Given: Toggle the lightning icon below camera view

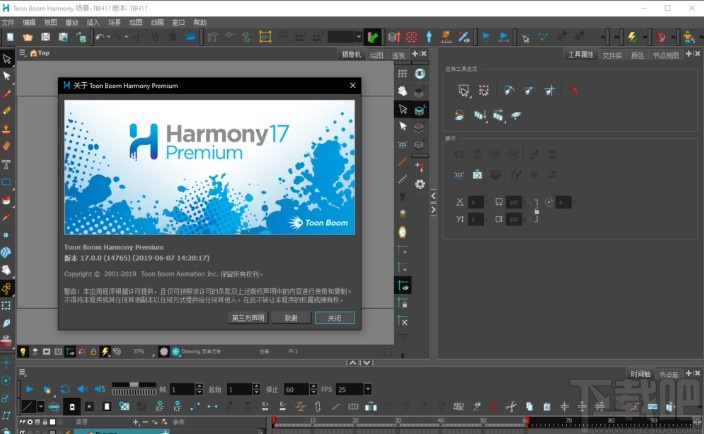Looking at the screenshot, I should 105,352.
